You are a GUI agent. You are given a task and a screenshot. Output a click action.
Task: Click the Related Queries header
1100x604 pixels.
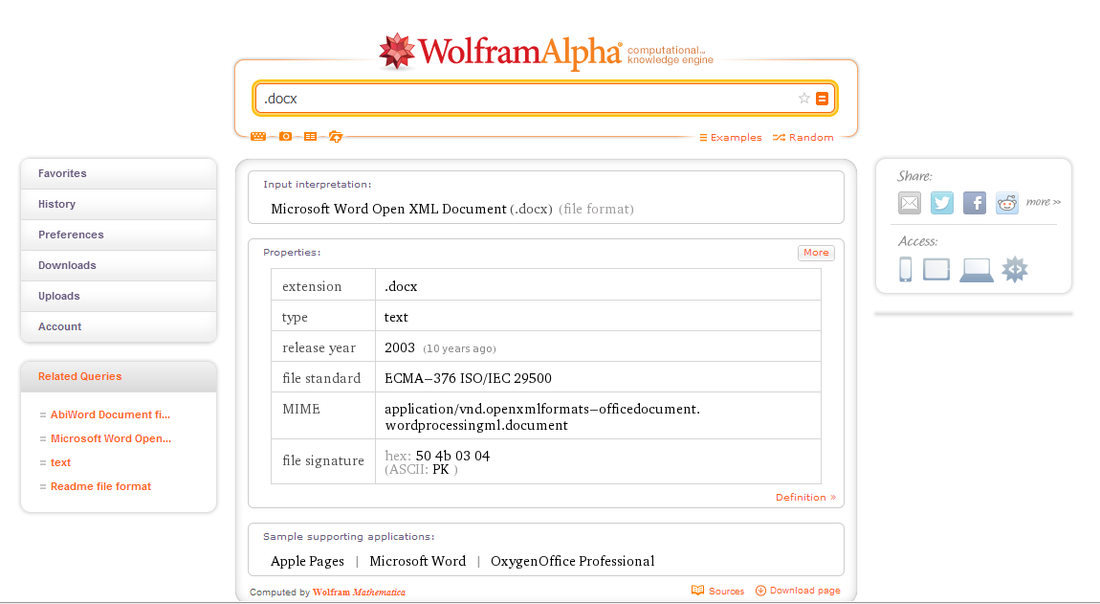[119, 377]
